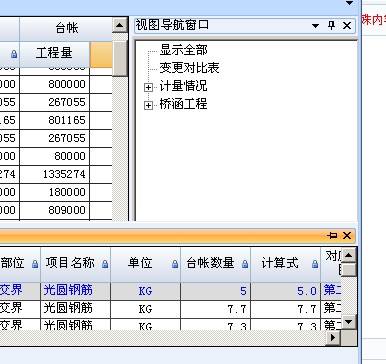Select the 台帐数量 cell showing 7.7

point(216,309)
